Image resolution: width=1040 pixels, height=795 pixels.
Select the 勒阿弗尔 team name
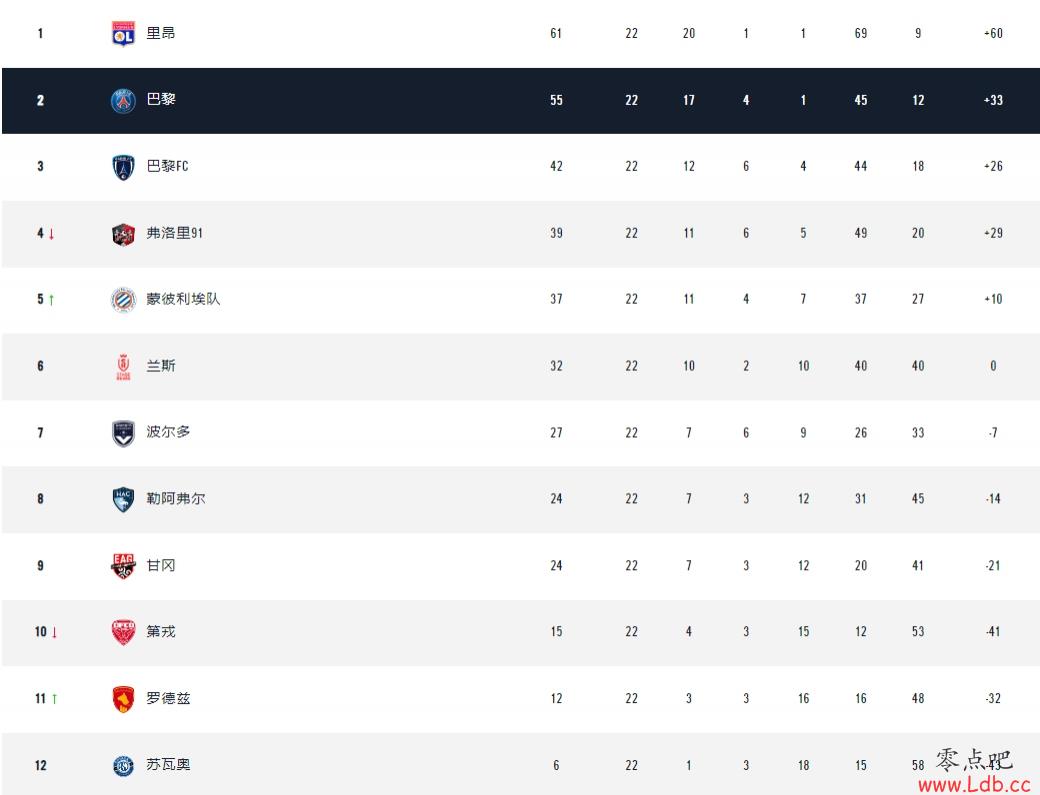176,499
